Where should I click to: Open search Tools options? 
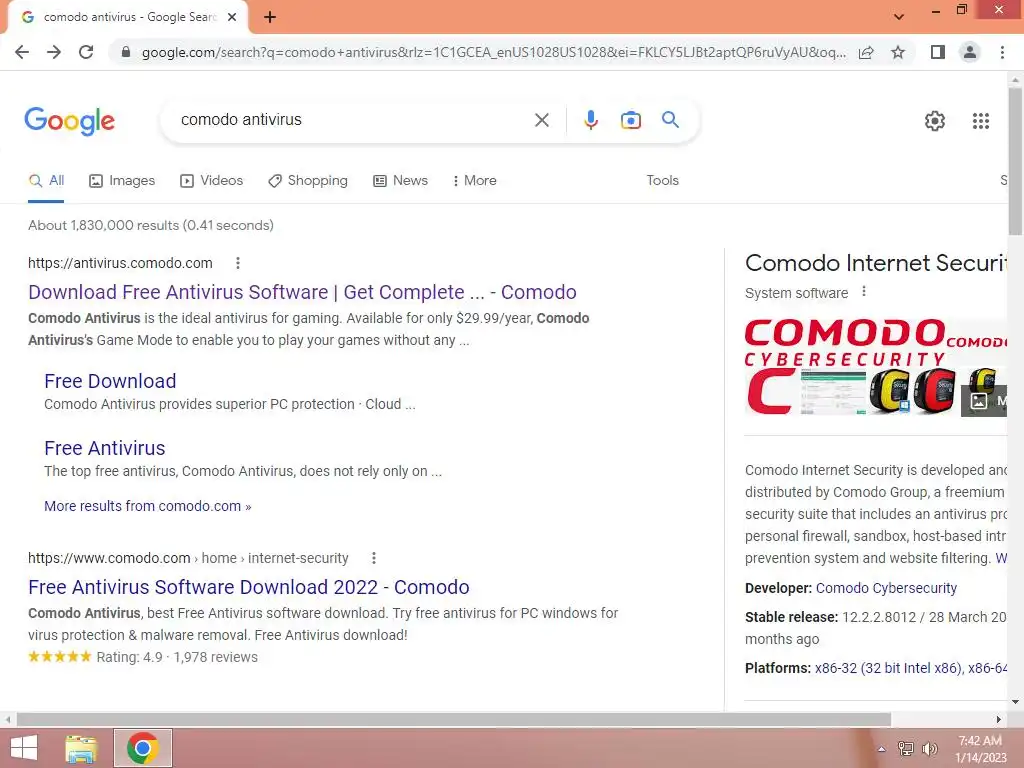(x=662, y=181)
